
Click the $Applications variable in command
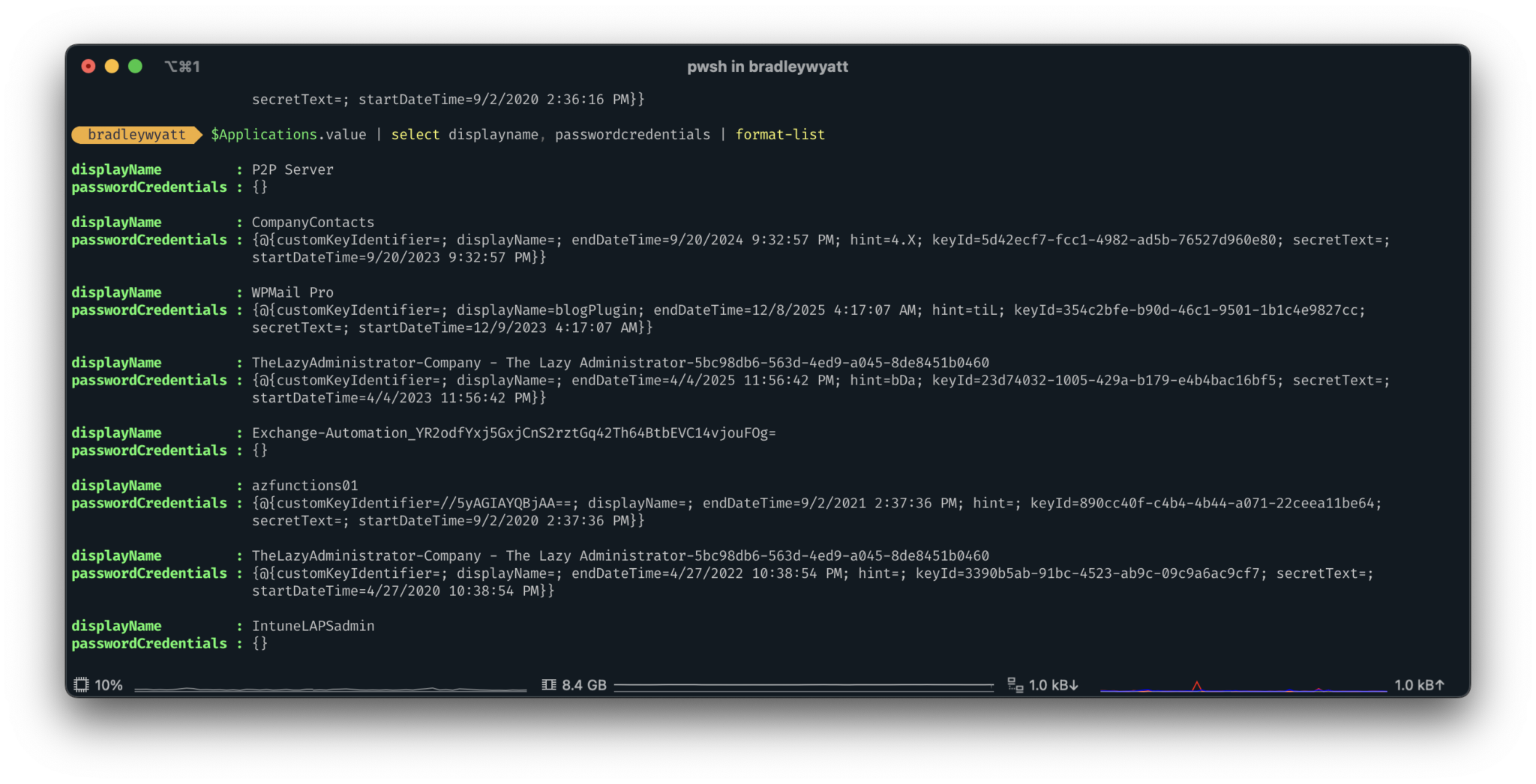coord(264,134)
